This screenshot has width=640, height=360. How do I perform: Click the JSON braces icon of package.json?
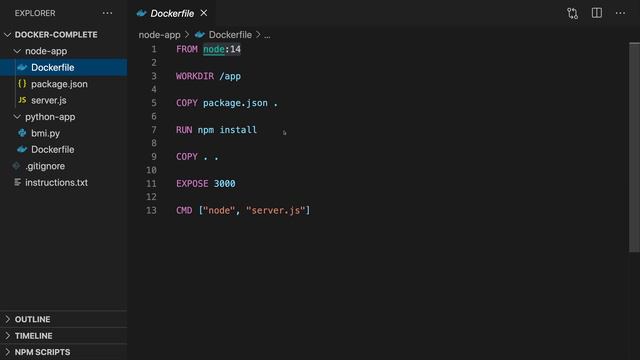[x=22, y=84]
